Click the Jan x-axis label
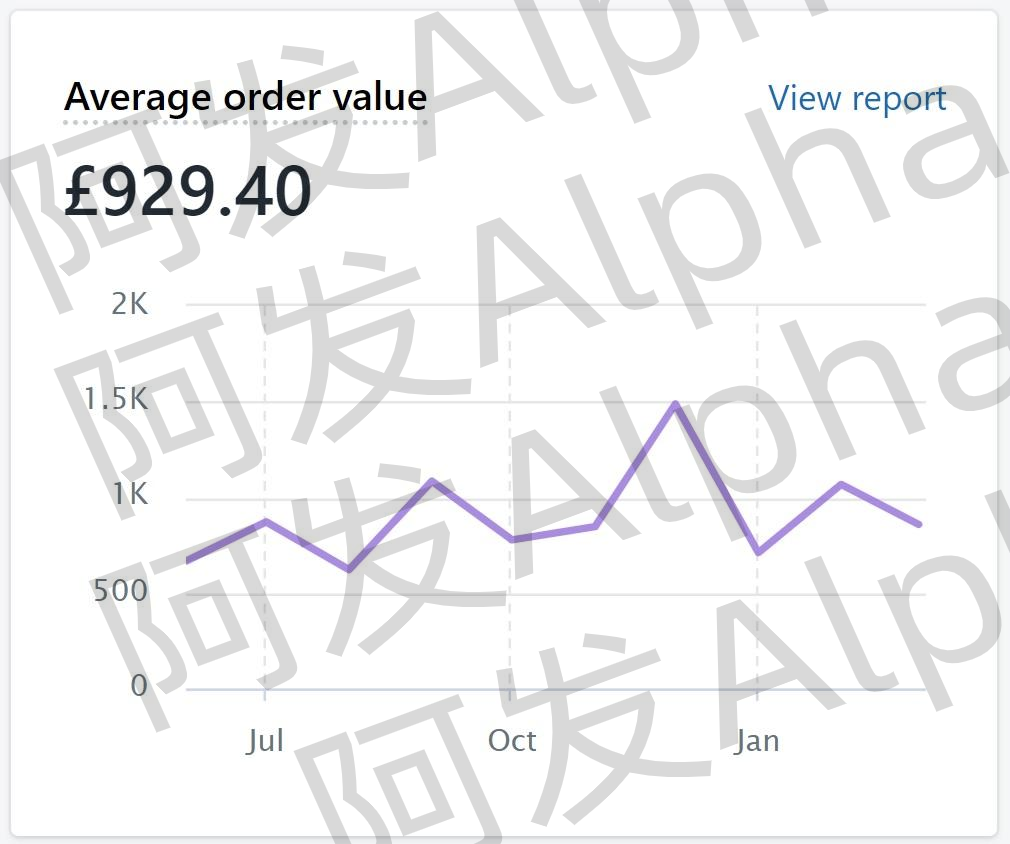The width and height of the screenshot is (1010, 844). pos(757,740)
